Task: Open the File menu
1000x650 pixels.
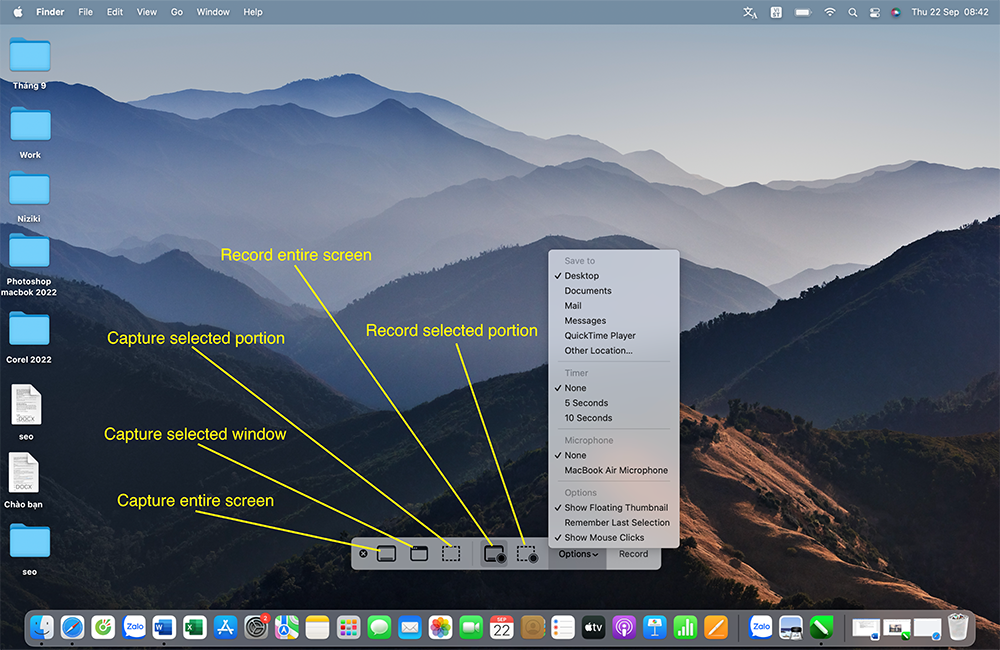Action: 85,11
